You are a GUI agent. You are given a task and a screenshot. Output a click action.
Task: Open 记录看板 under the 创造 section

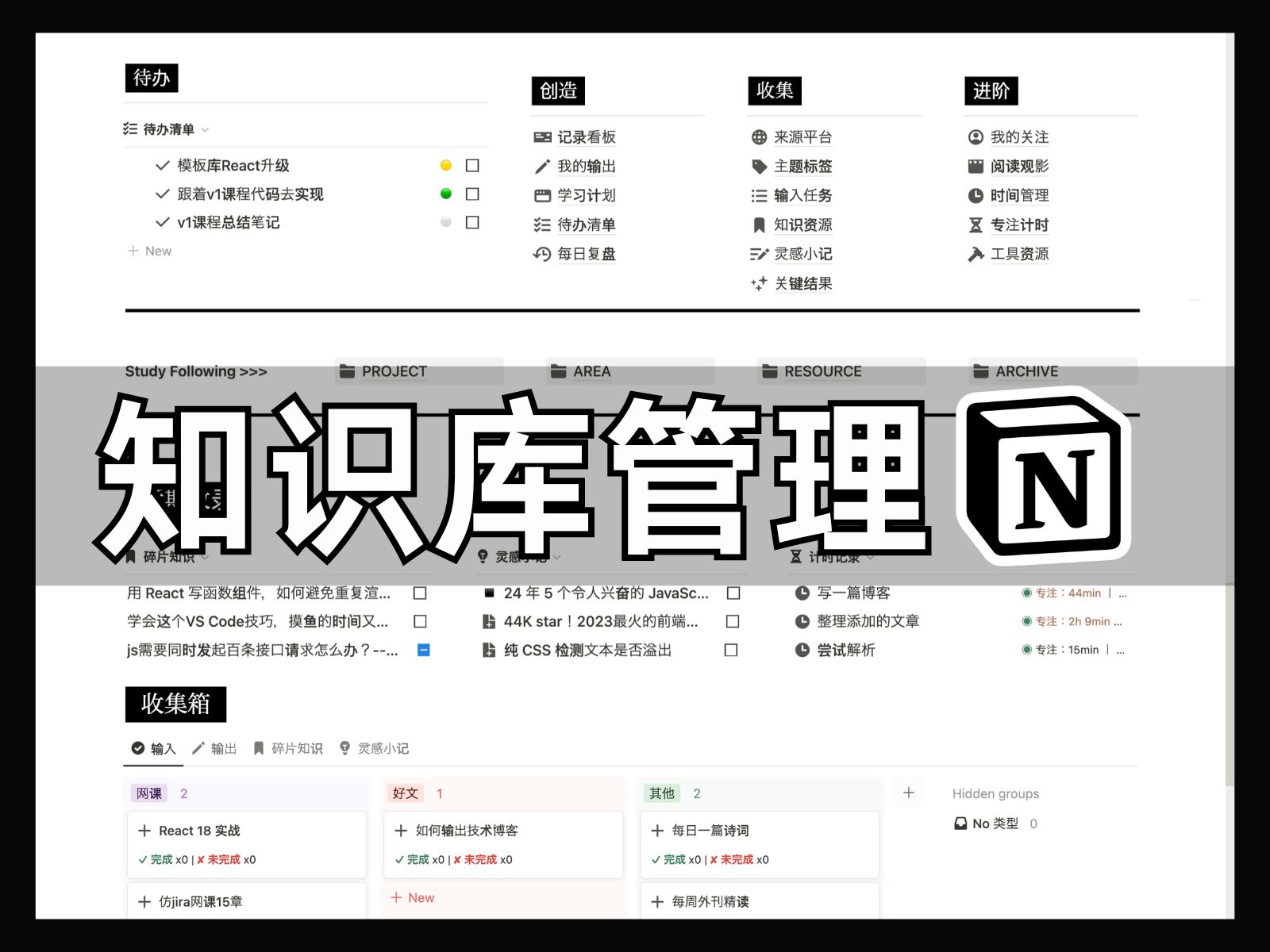[587, 137]
